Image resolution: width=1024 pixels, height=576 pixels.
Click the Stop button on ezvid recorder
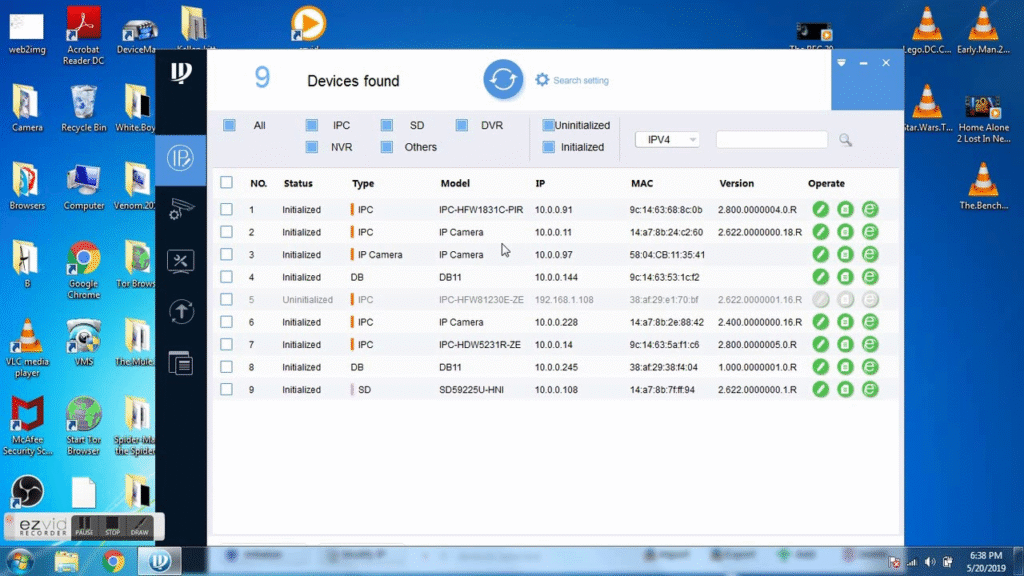tap(113, 527)
